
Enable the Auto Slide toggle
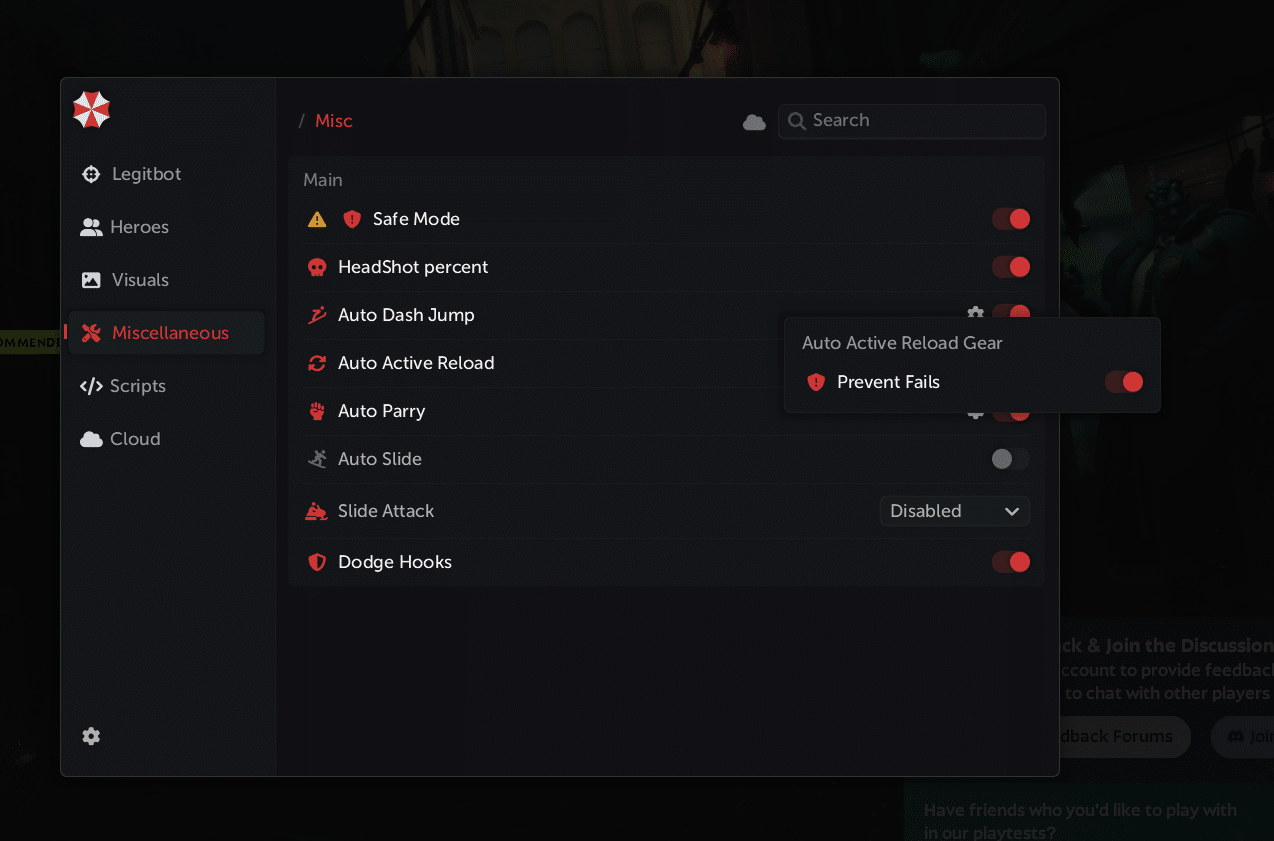[1010, 459]
